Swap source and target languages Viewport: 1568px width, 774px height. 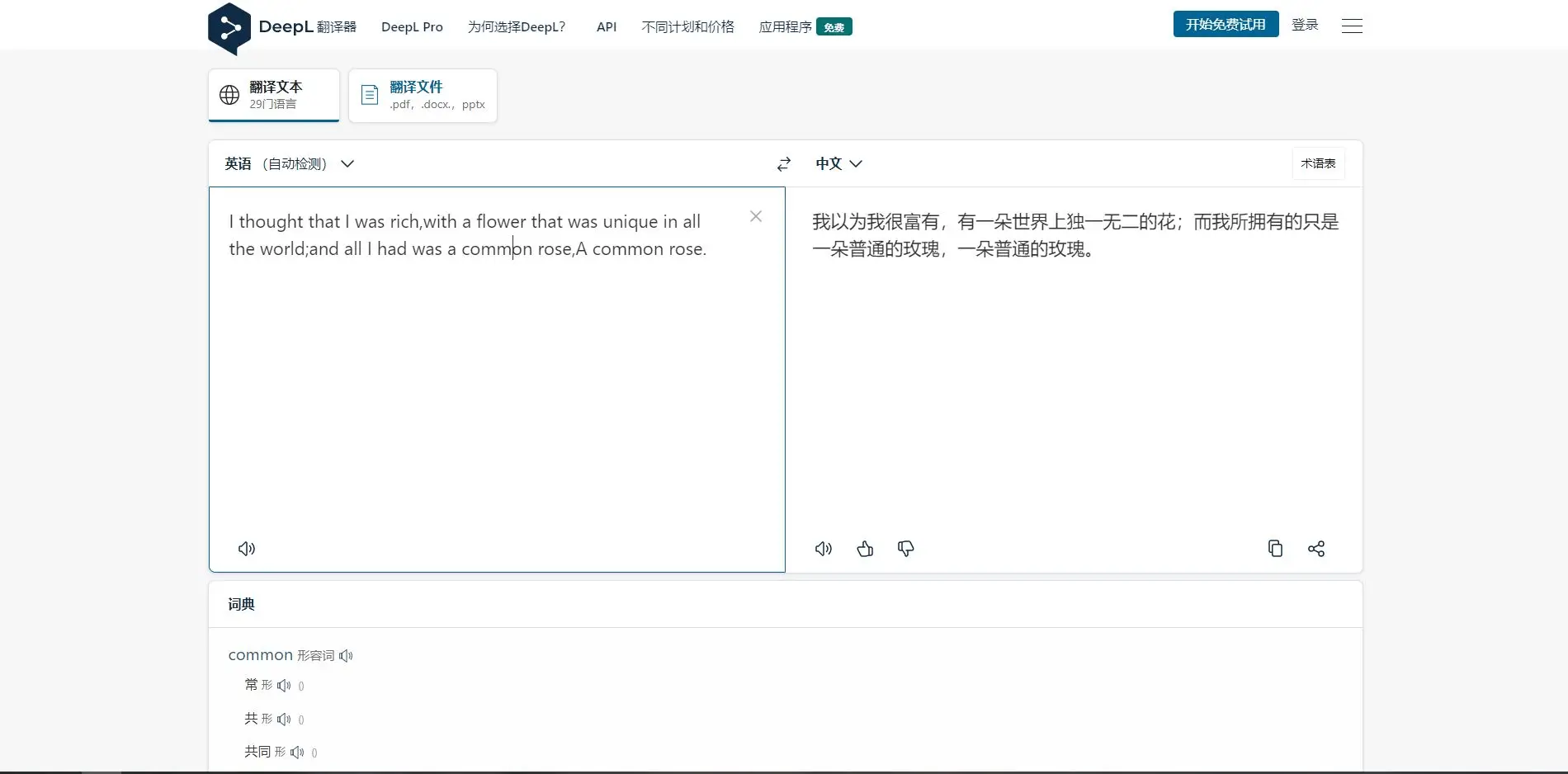pos(784,164)
